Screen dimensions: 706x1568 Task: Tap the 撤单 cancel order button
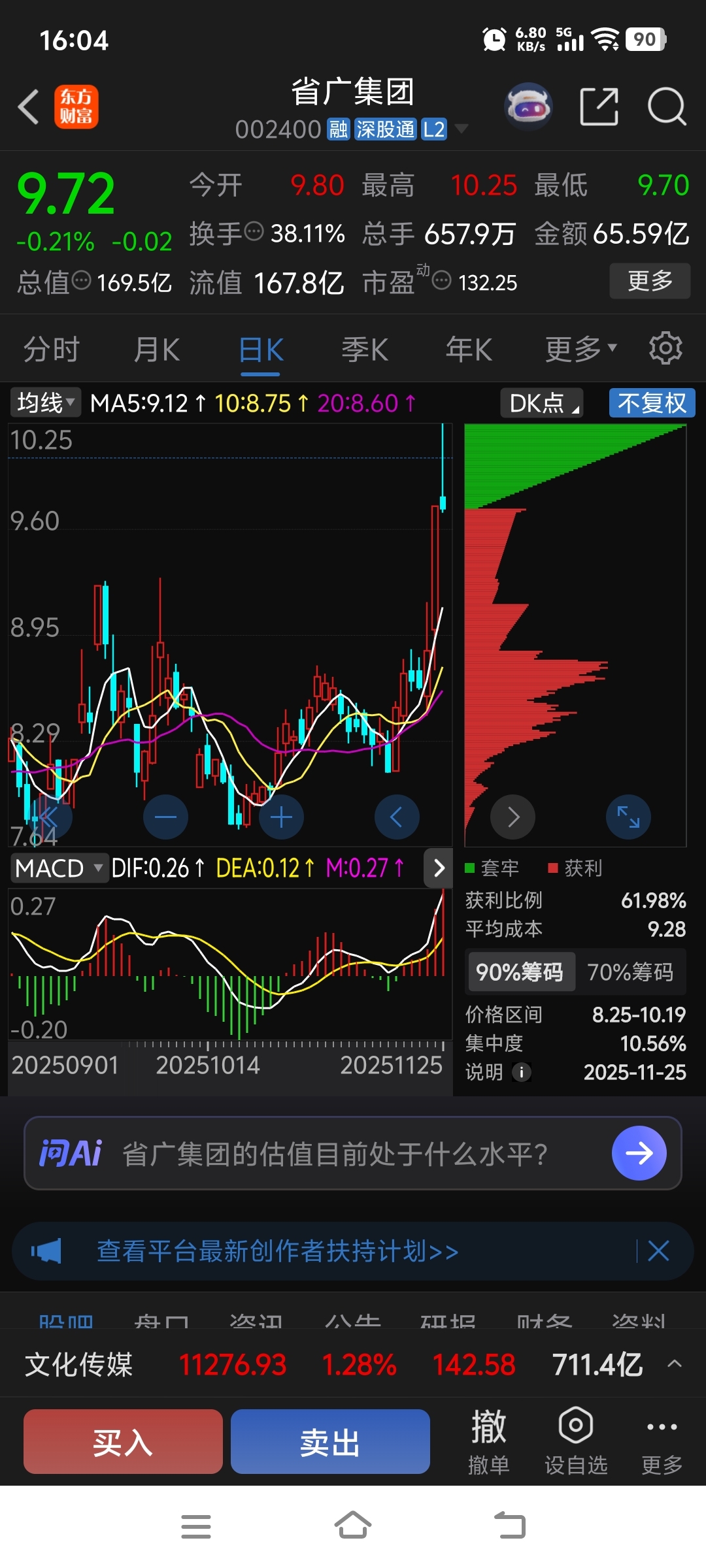(488, 1441)
